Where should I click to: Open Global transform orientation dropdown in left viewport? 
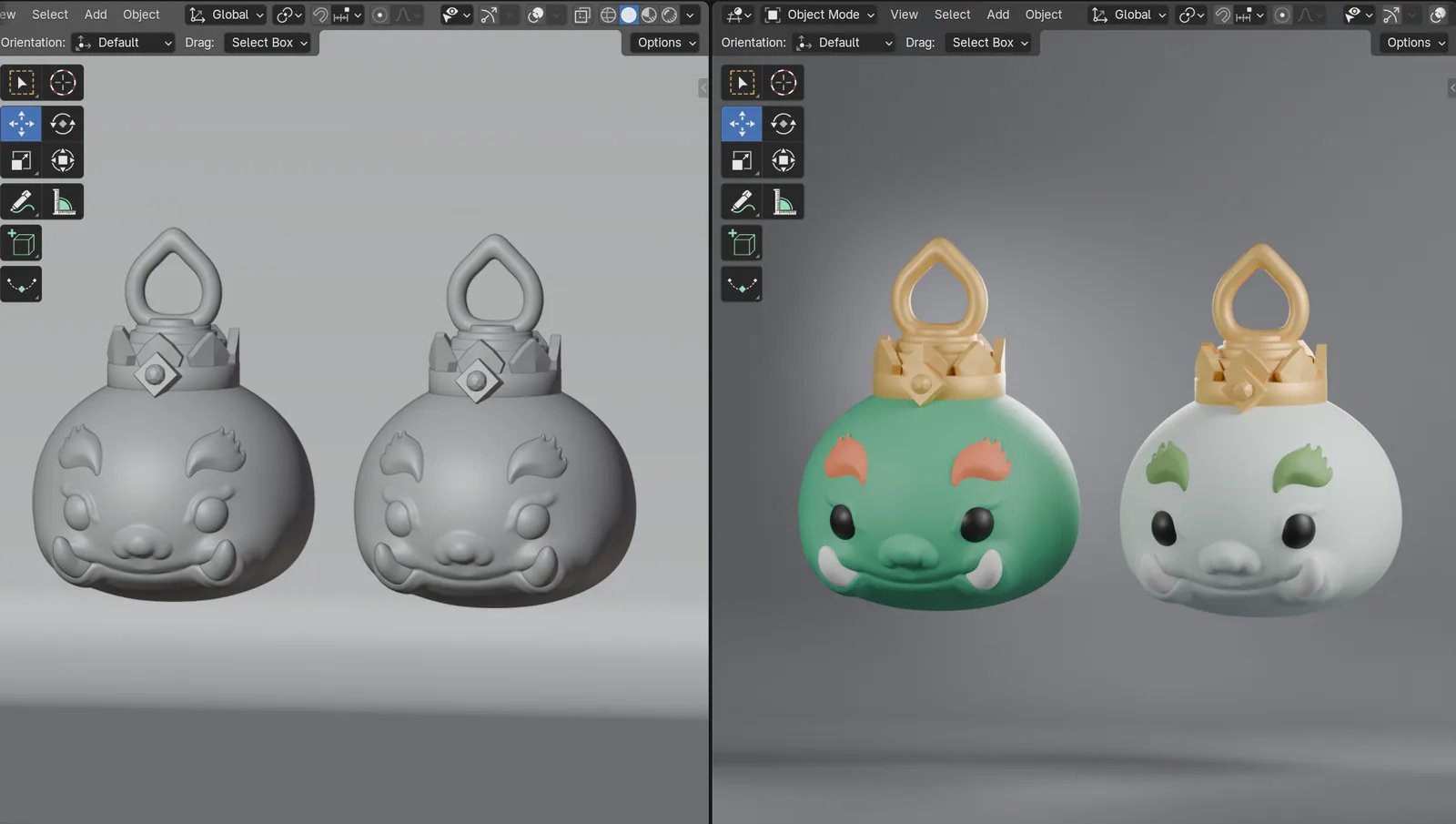(x=227, y=15)
